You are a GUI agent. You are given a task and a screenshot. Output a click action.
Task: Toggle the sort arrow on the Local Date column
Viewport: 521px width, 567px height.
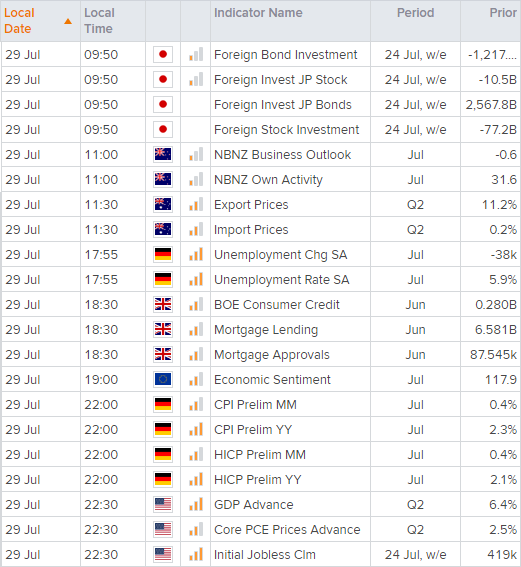point(68,21)
